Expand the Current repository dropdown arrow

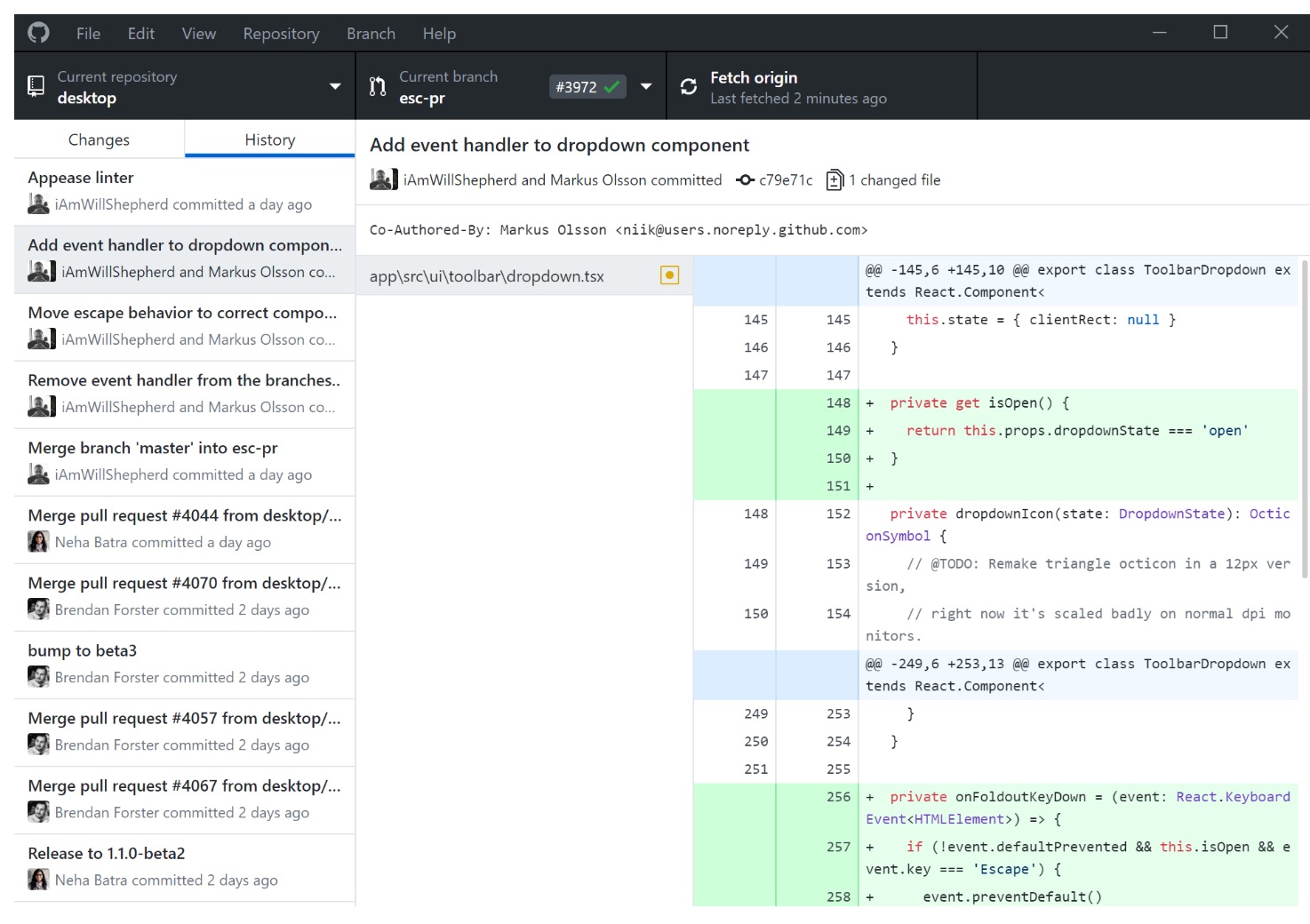335,86
